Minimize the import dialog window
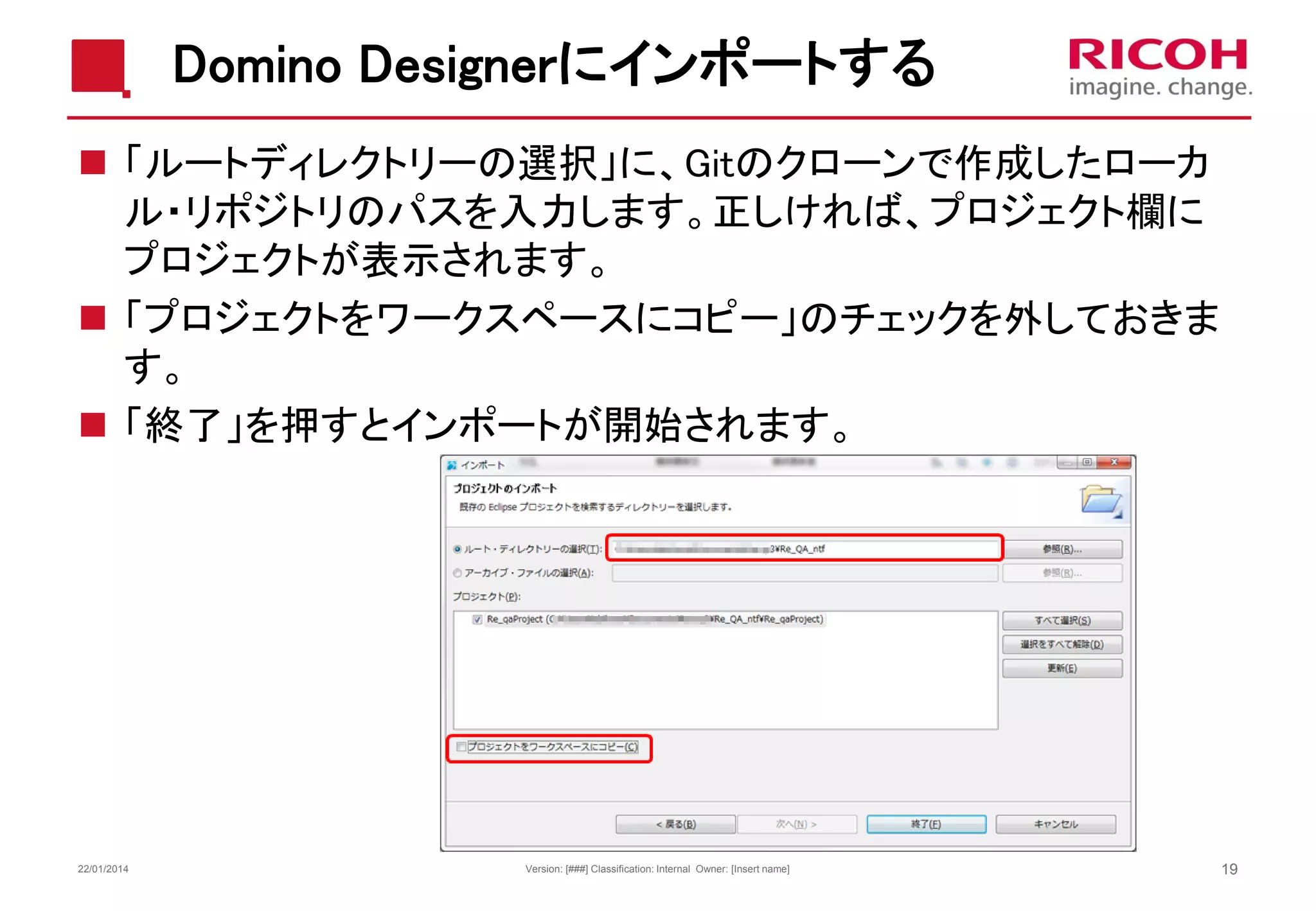 click(1067, 463)
